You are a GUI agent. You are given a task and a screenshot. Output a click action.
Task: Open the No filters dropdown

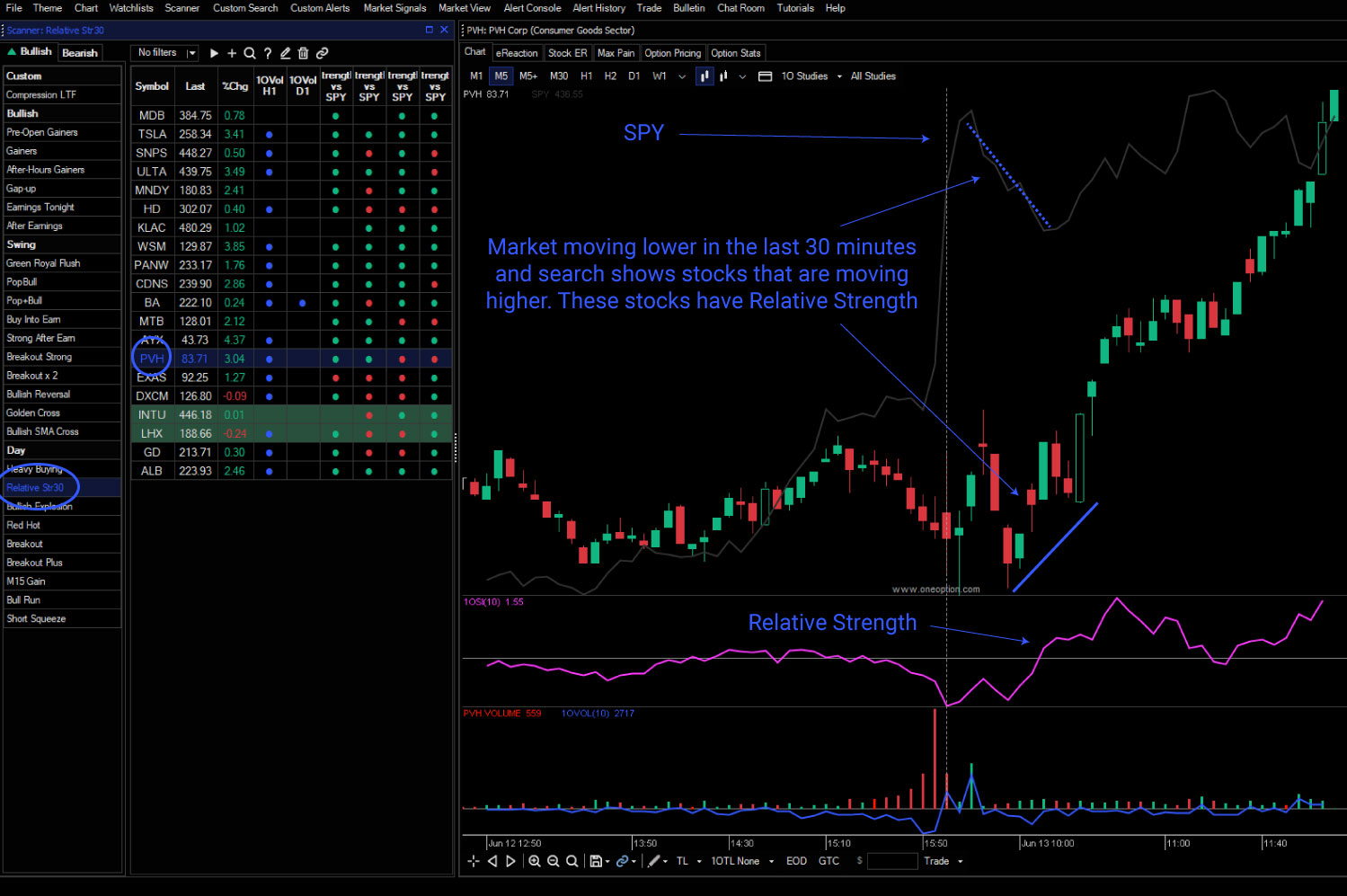pyautogui.click(x=164, y=52)
